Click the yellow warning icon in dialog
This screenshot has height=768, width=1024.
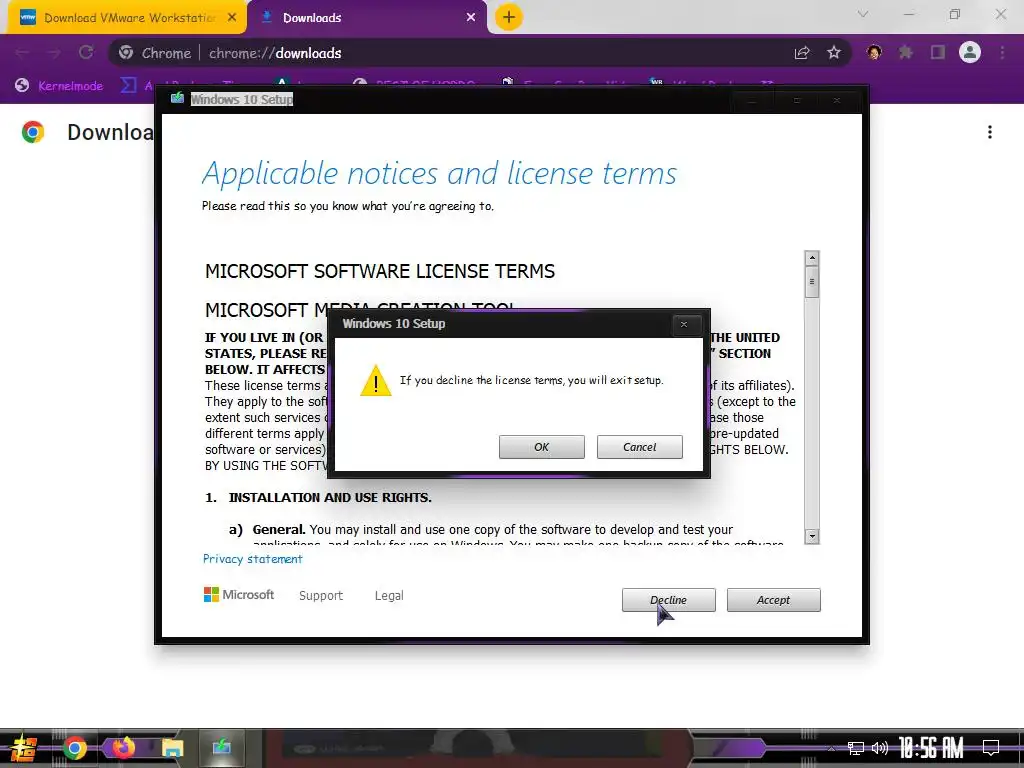click(x=376, y=381)
